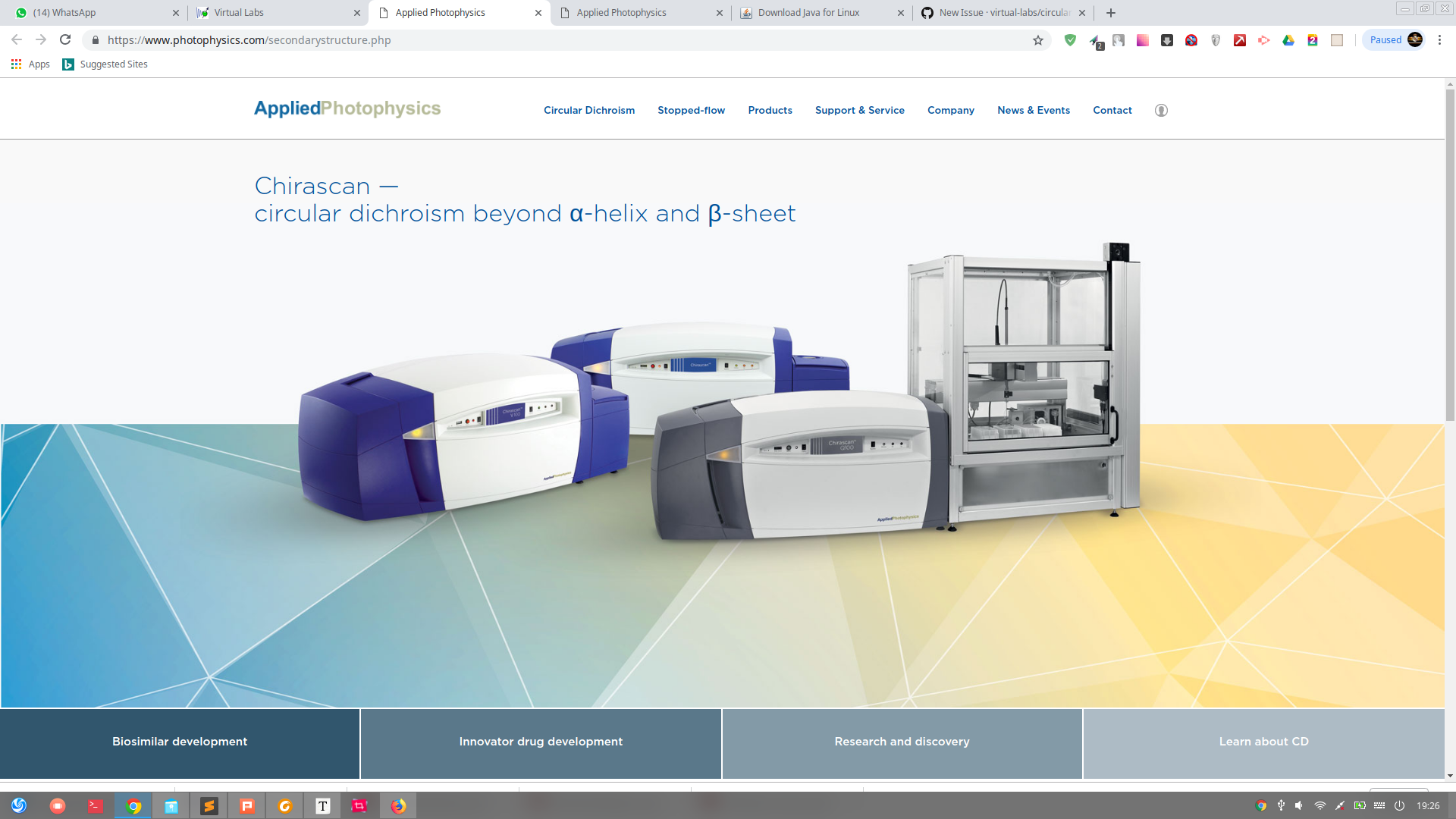1456x819 pixels.
Task: Click the Google Drive extension icon
Action: (1288, 39)
